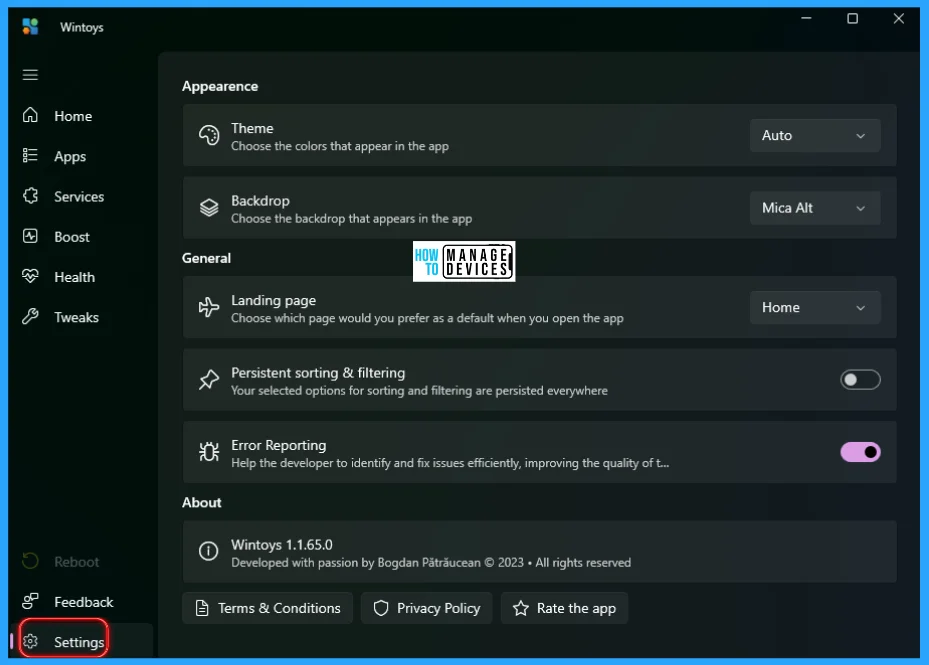
Task: Open the Feedback page
Action: tap(81, 602)
